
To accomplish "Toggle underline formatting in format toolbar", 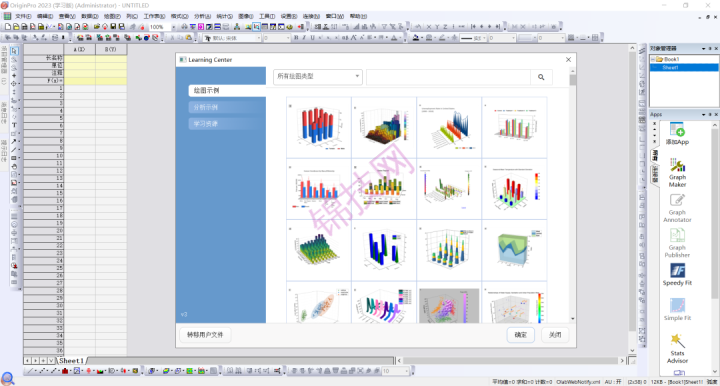I will coord(312,38).
